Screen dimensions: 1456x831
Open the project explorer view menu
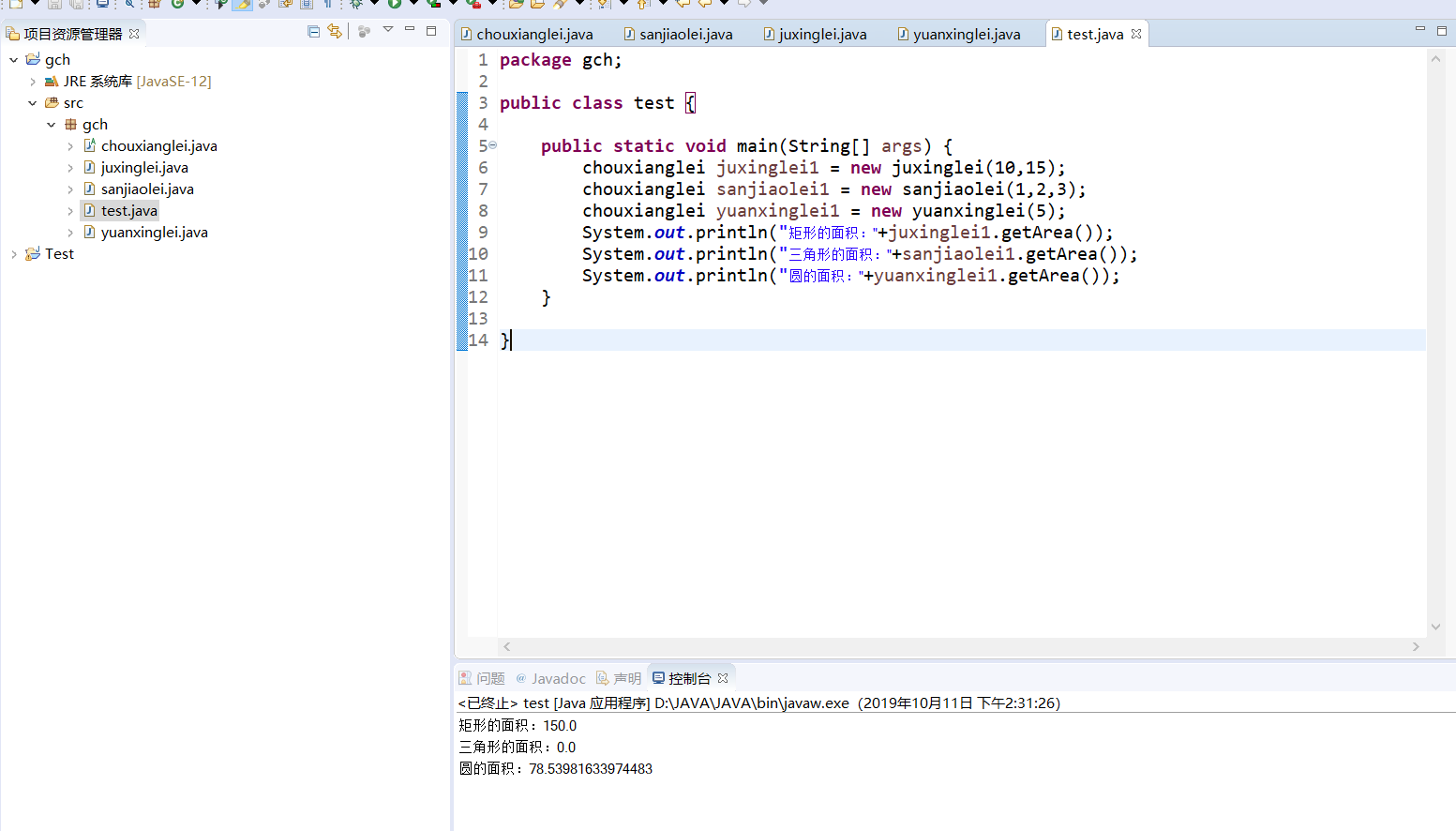click(x=388, y=30)
